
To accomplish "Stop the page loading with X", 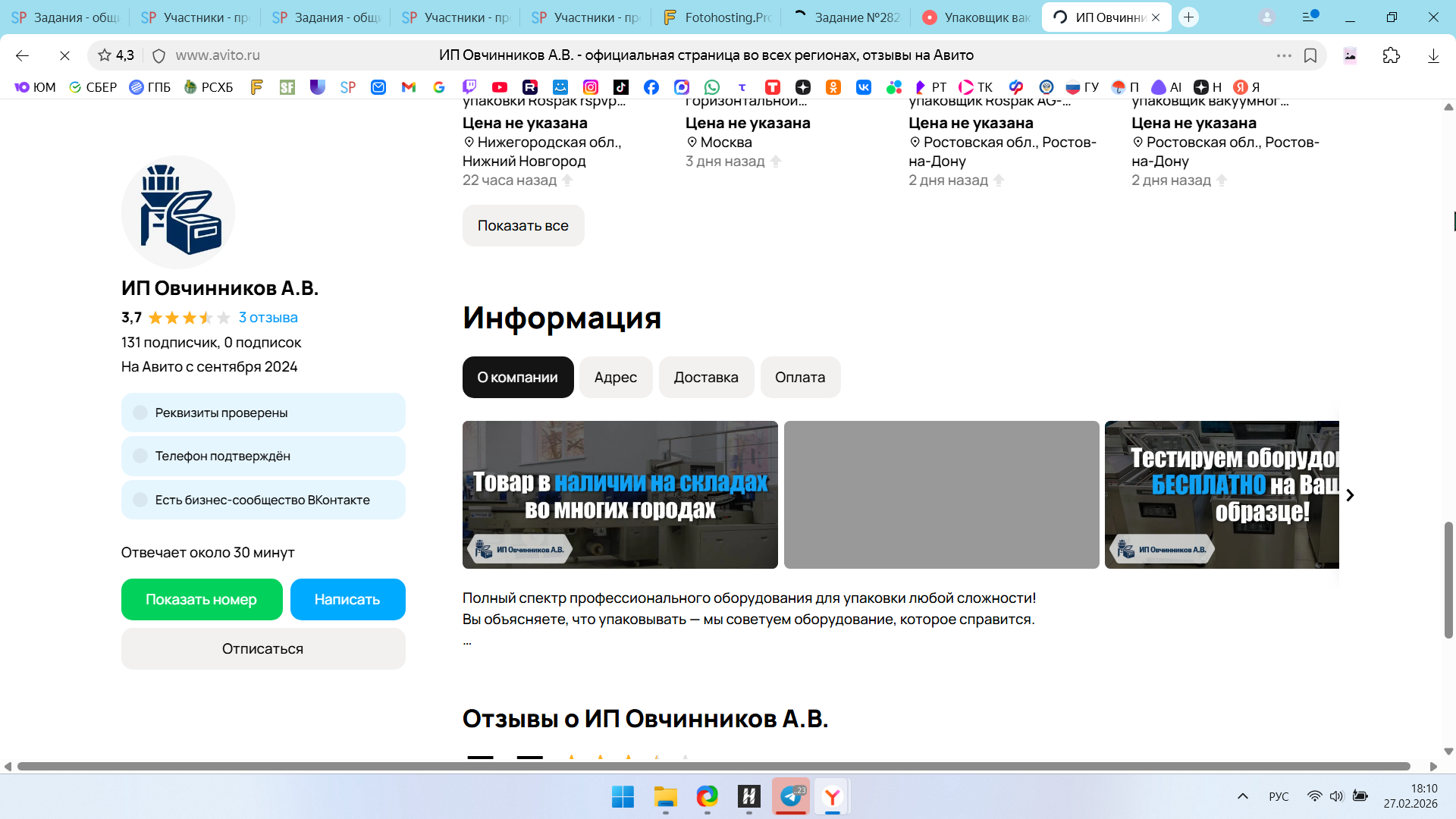I will 64,55.
